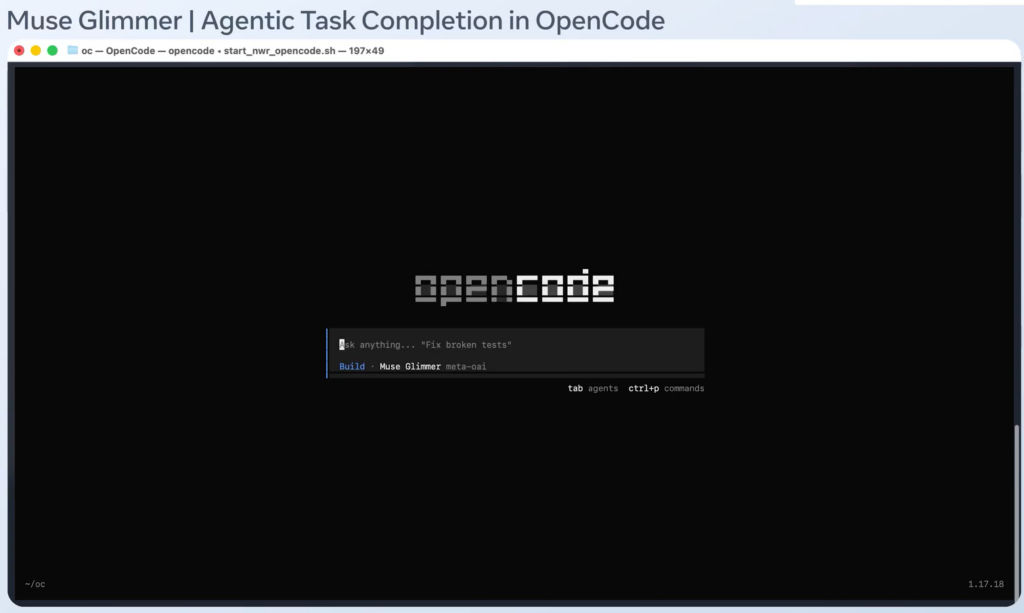Image resolution: width=1024 pixels, height=613 pixels.
Task: Click the 'tab agents' shortcut hint
Action: tap(592, 388)
